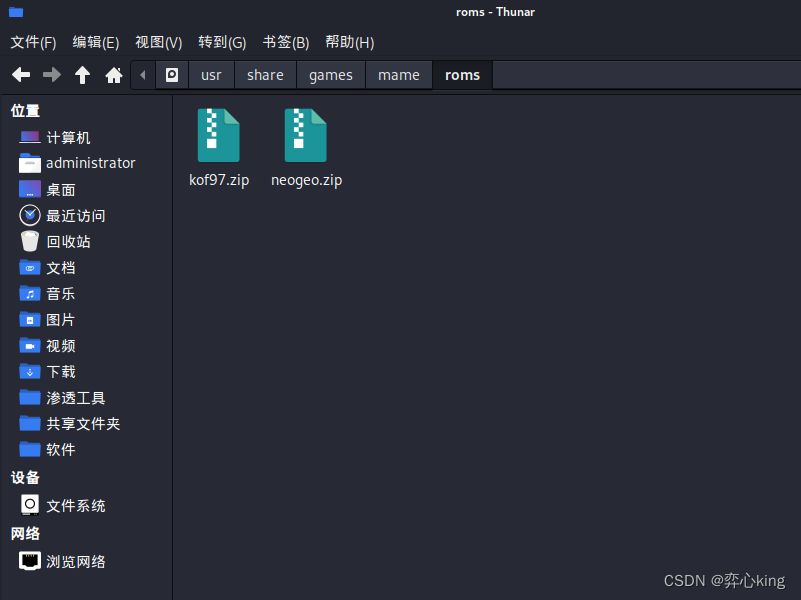Navigate to share in the path bar
The height and width of the screenshot is (600, 801).
(x=265, y=75)
